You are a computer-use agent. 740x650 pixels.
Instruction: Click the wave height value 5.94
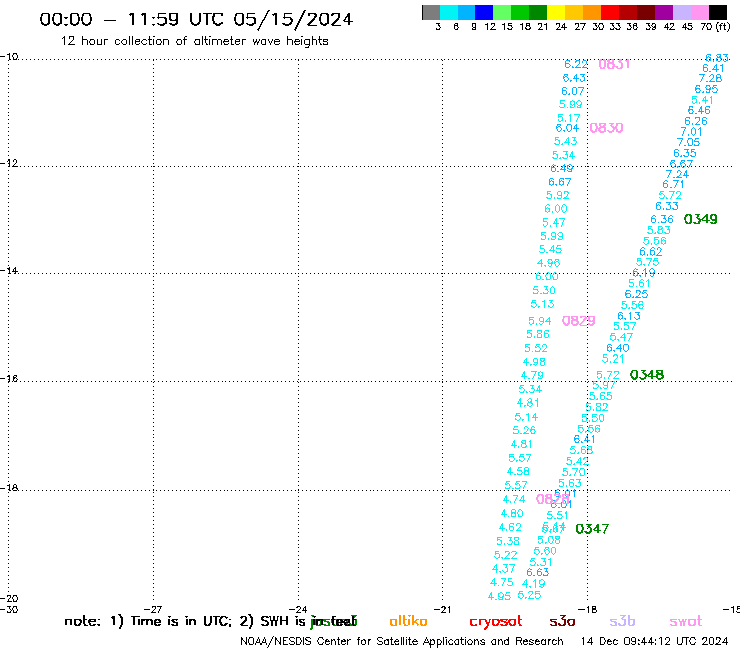(540, 321)
